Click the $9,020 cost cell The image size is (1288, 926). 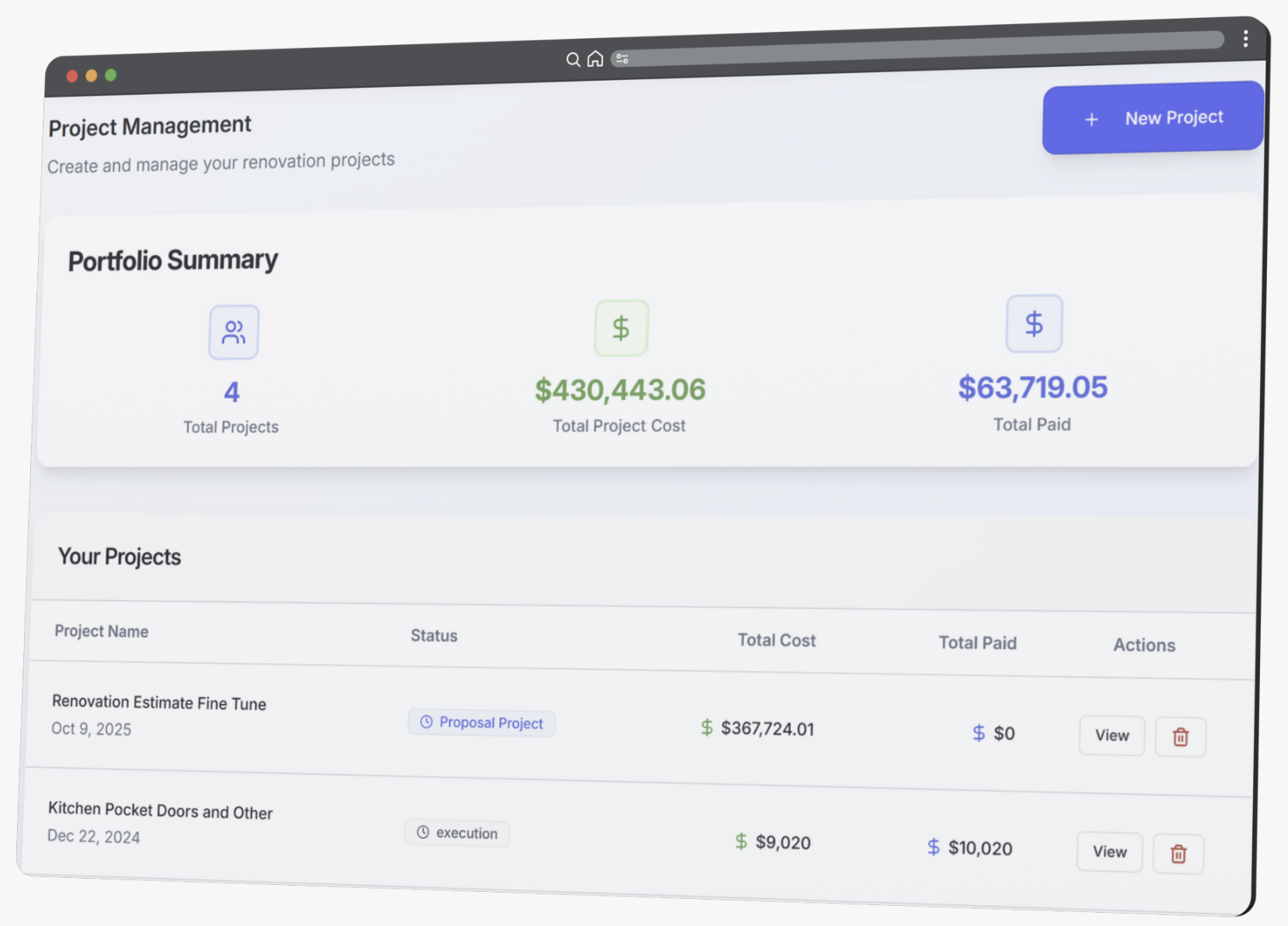(x=783, y=843)
